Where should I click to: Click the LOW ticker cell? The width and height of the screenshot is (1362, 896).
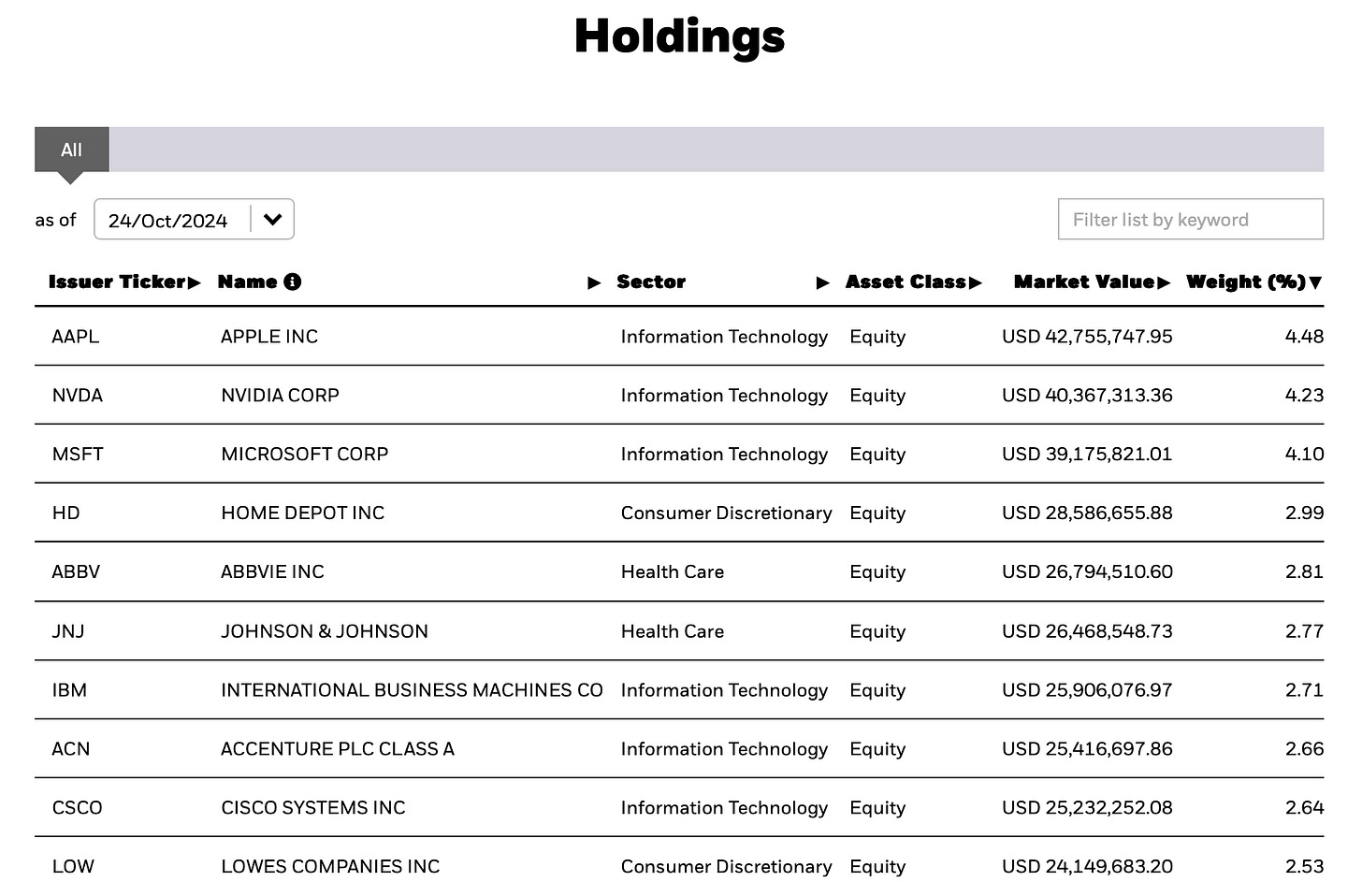pos(73,867)
